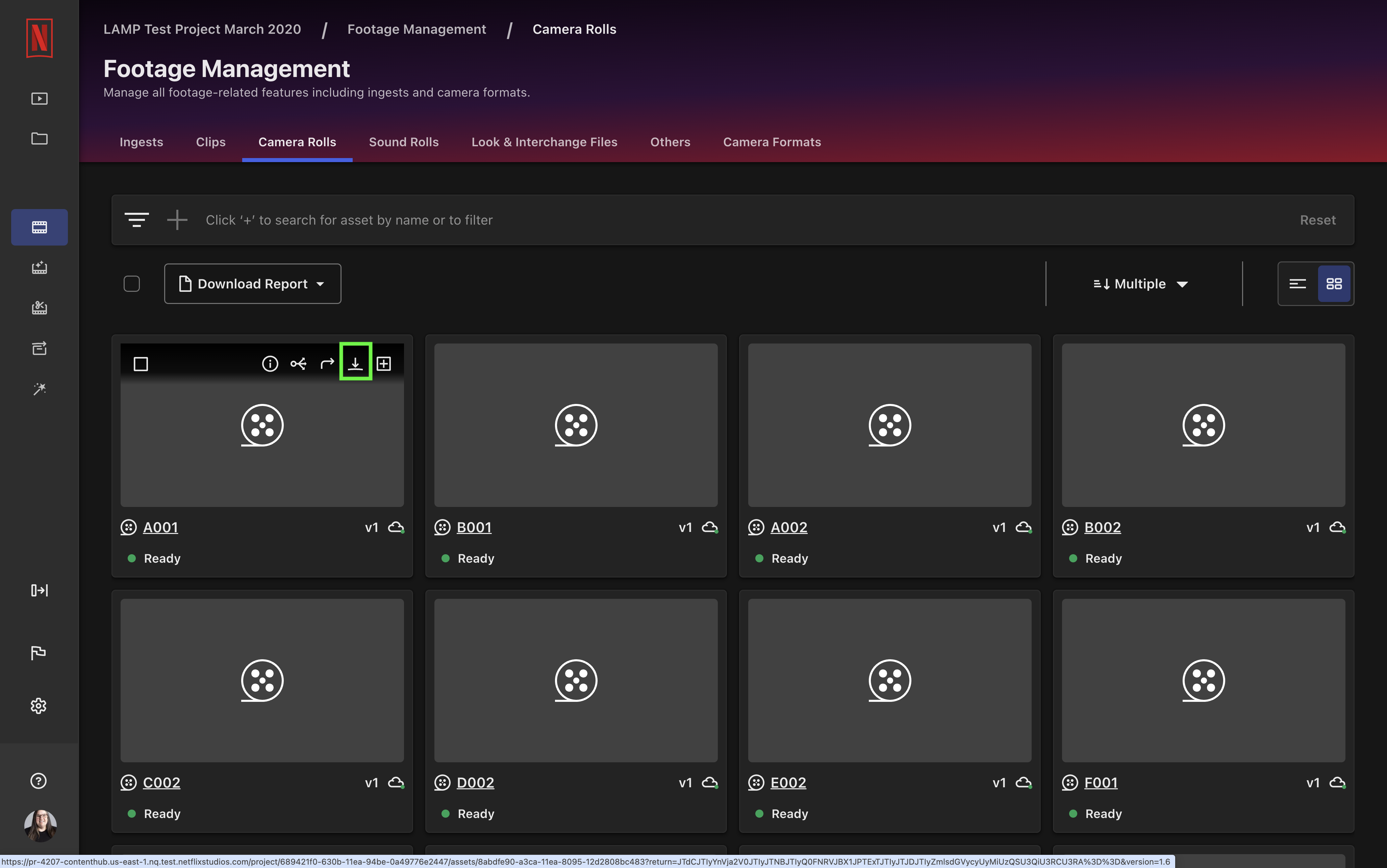The height and width of the screenshot is (868, 1387).
Task: Click the Netflix logo in the top left
Action: (39, 38)
